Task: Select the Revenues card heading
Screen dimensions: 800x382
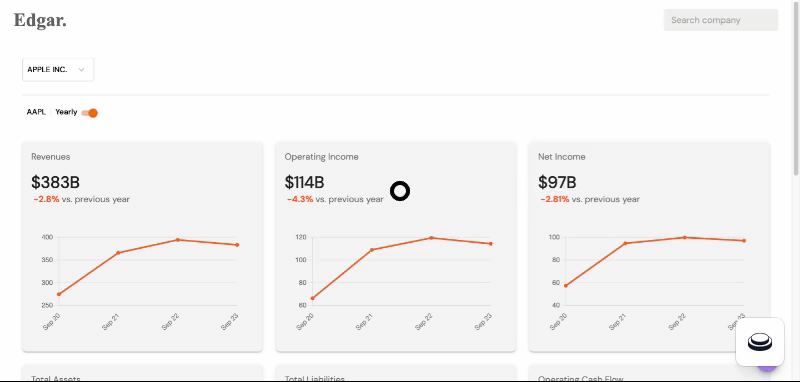Action: click(x=51, y=157)
